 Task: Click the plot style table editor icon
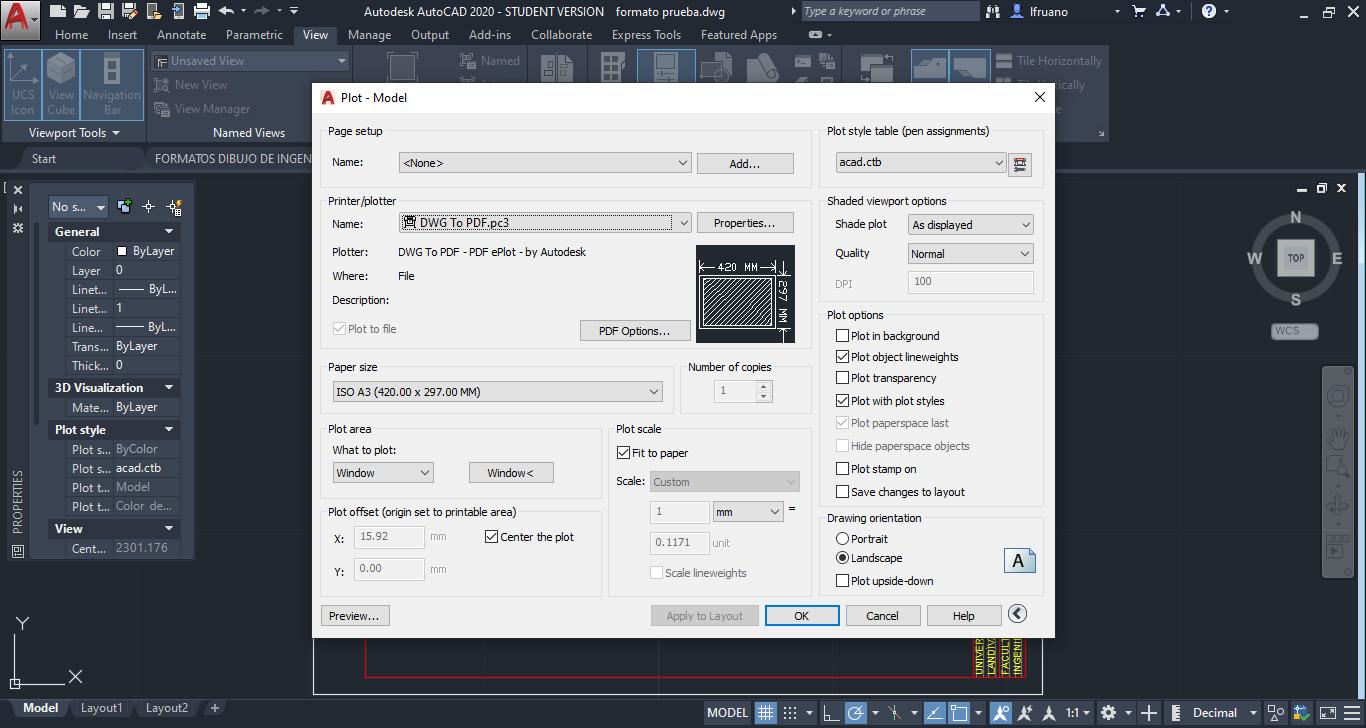(x=1019, y=164)
